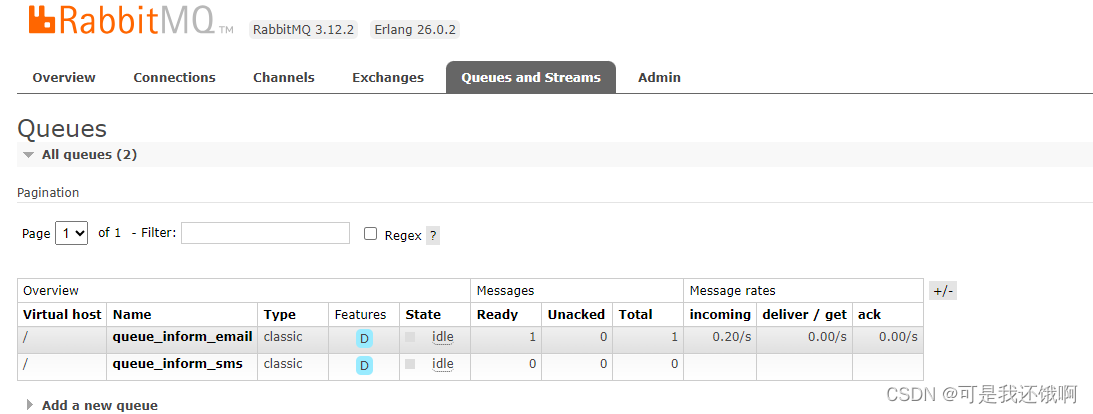Open the Page number dropdown

click(71, 233)
